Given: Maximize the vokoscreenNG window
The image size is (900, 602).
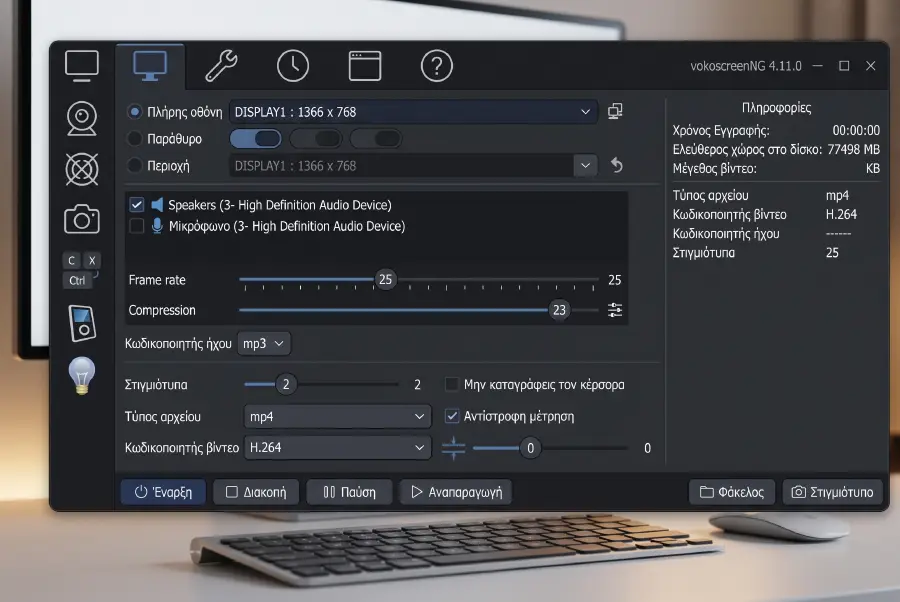Looking at the screenshot, I should click(844, 66).
